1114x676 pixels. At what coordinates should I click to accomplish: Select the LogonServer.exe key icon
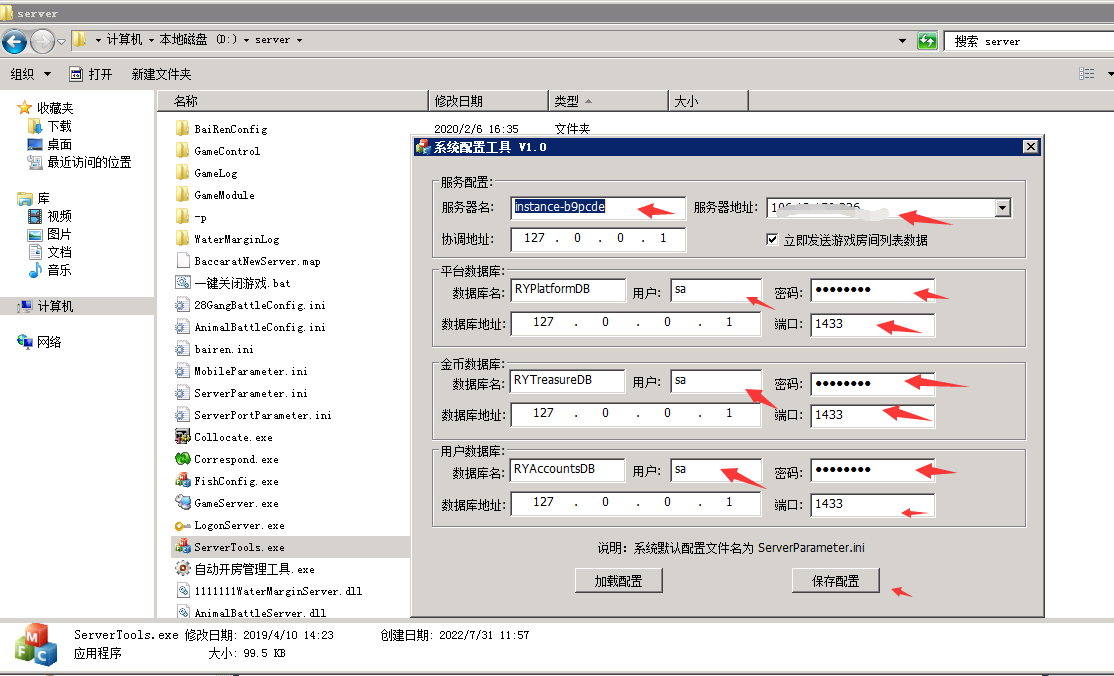(183, 525)
